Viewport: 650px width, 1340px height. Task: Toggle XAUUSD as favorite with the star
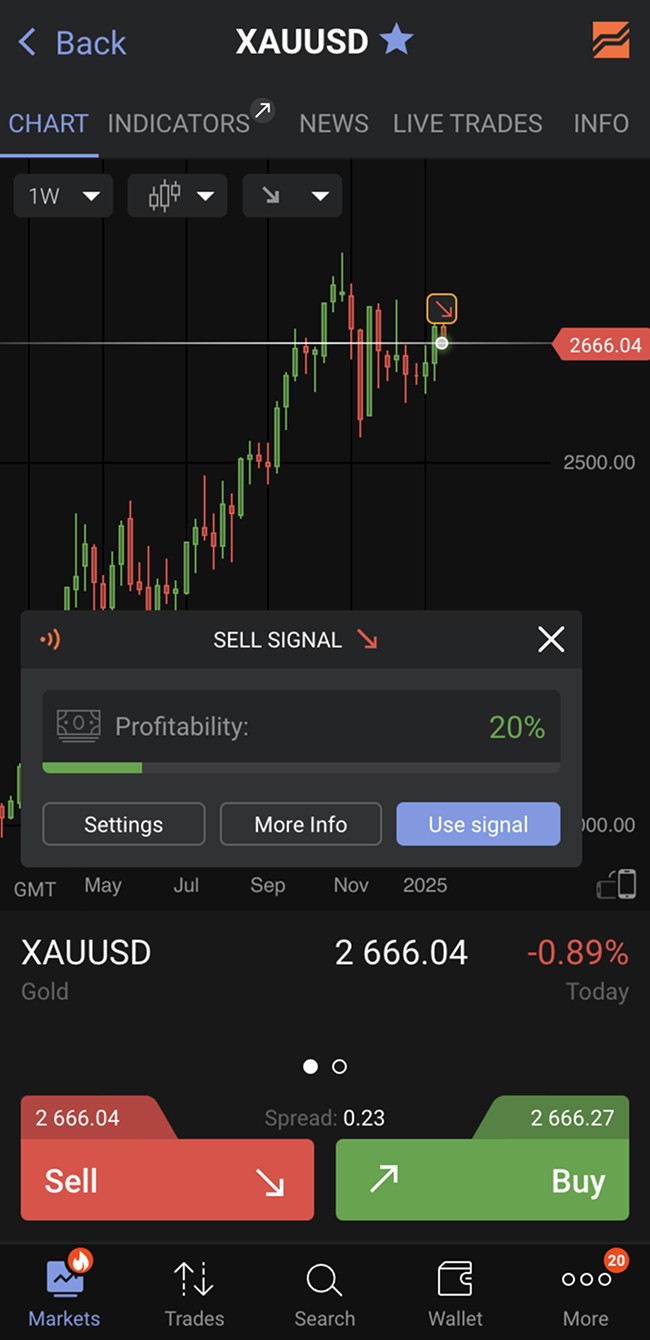tap(396, 40)
